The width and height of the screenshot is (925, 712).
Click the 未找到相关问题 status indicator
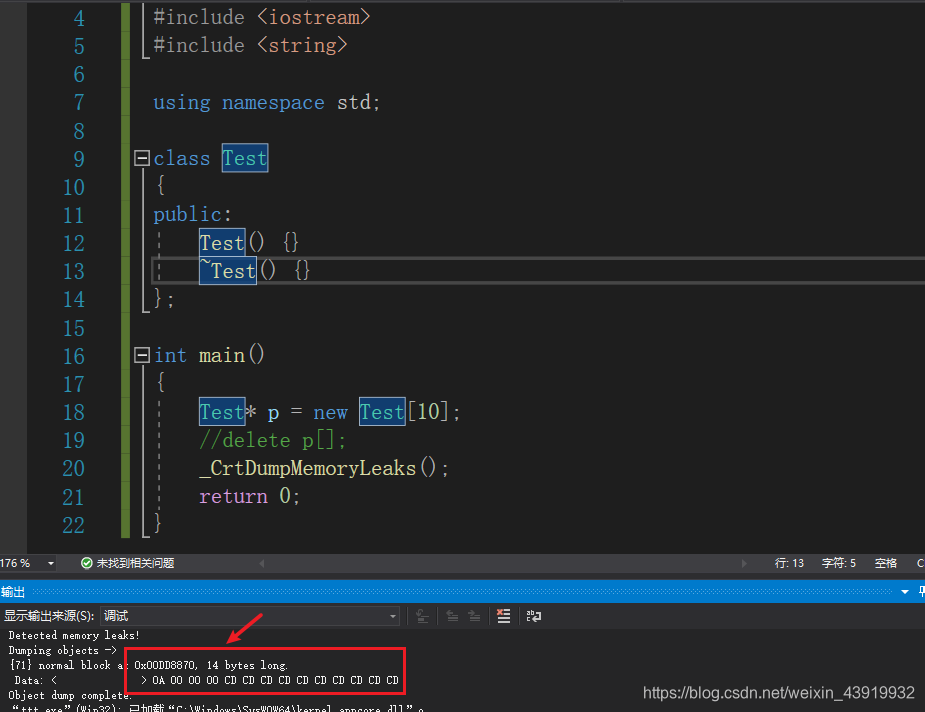click(x=127, y=563)
